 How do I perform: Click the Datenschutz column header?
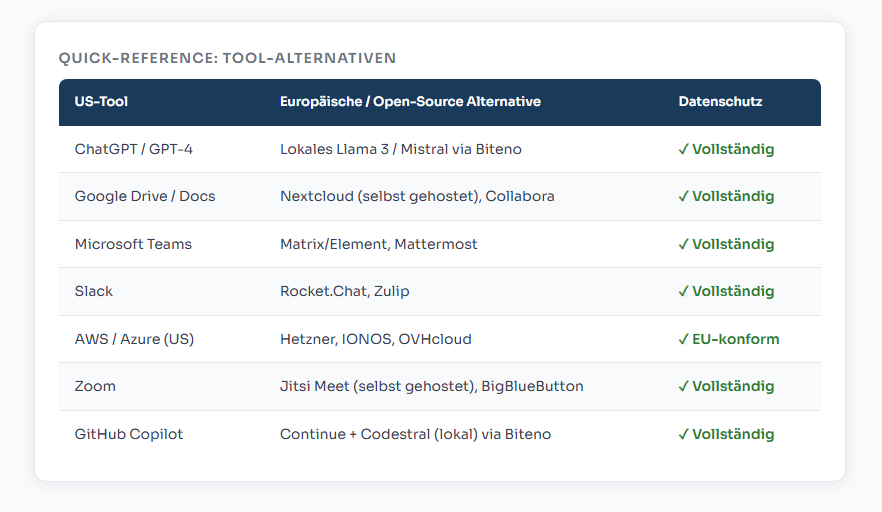click(x=720, y=102)
